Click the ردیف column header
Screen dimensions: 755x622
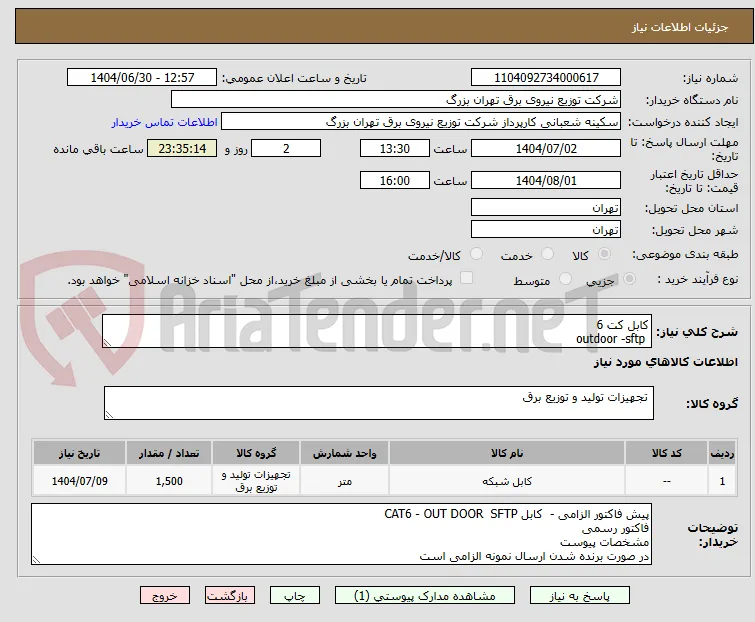coord(722,453)
